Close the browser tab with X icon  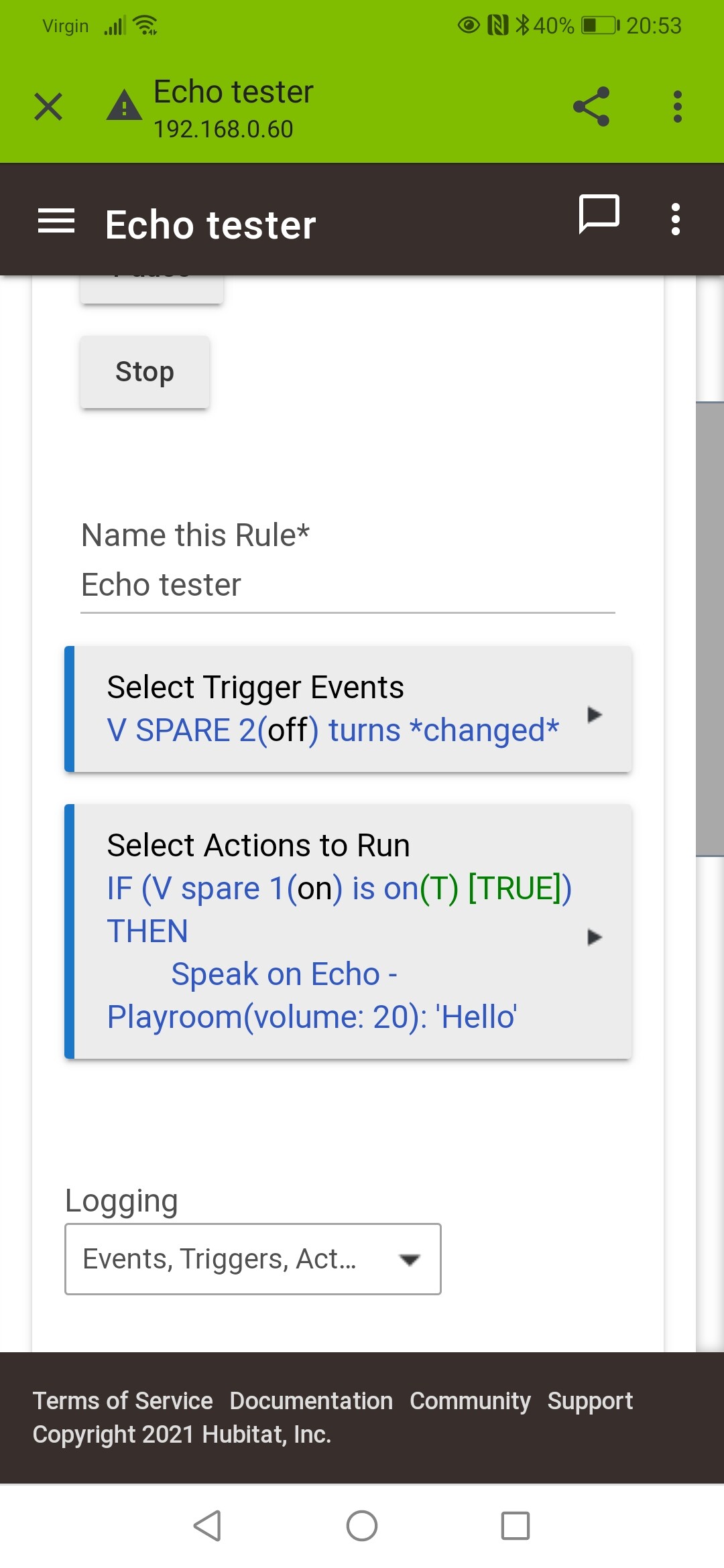(x=48, y=107)
